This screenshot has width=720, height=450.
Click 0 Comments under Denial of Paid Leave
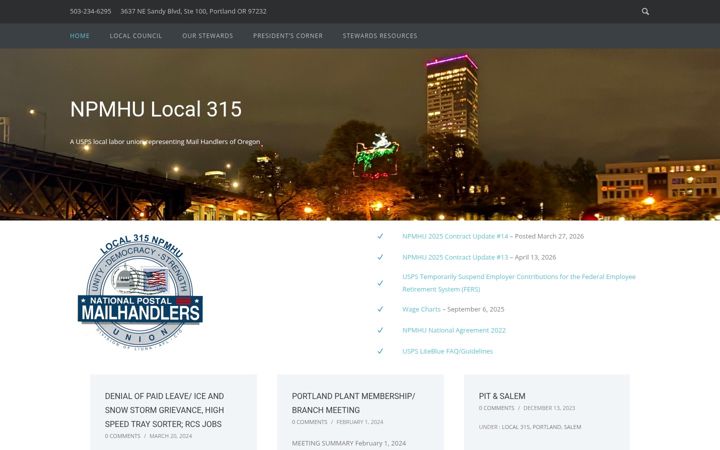click(123, 436)
